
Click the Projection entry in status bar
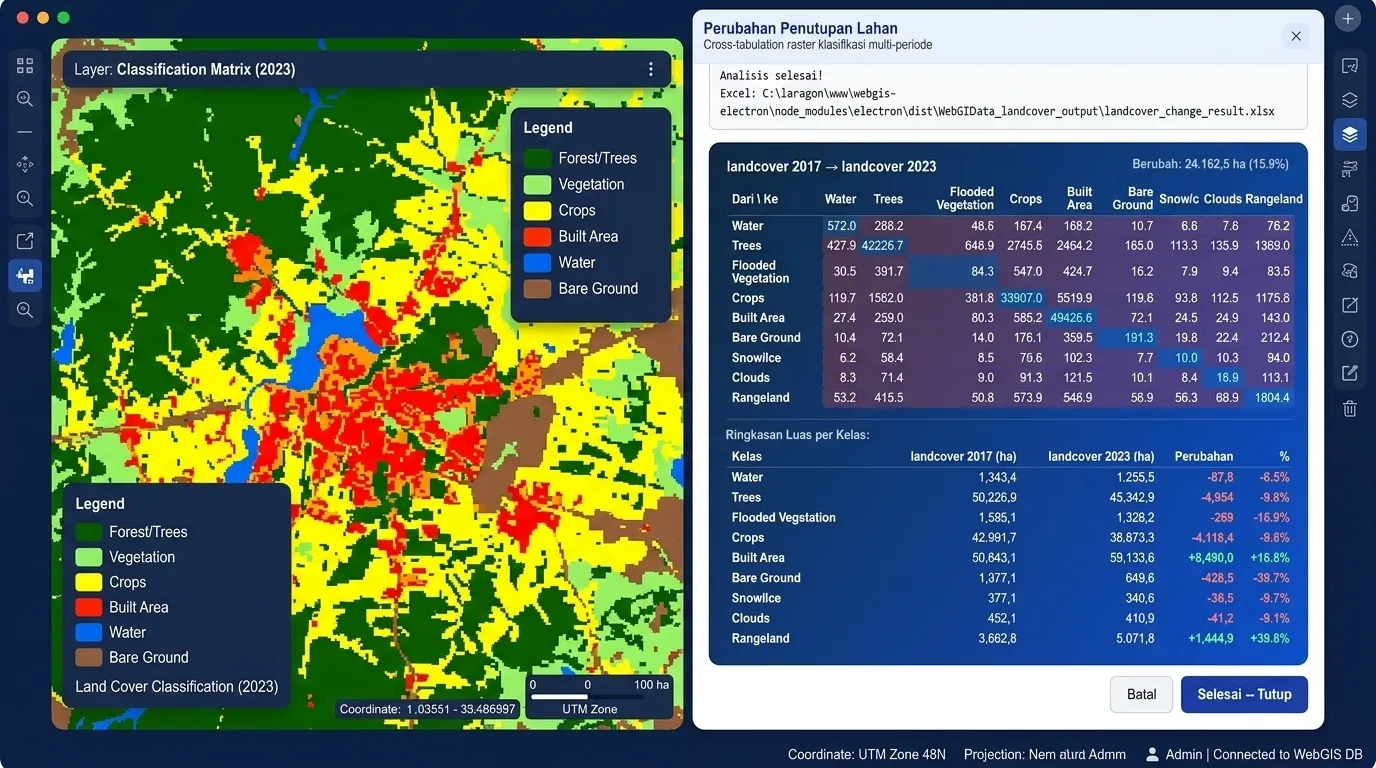(x=1045, y=755)
